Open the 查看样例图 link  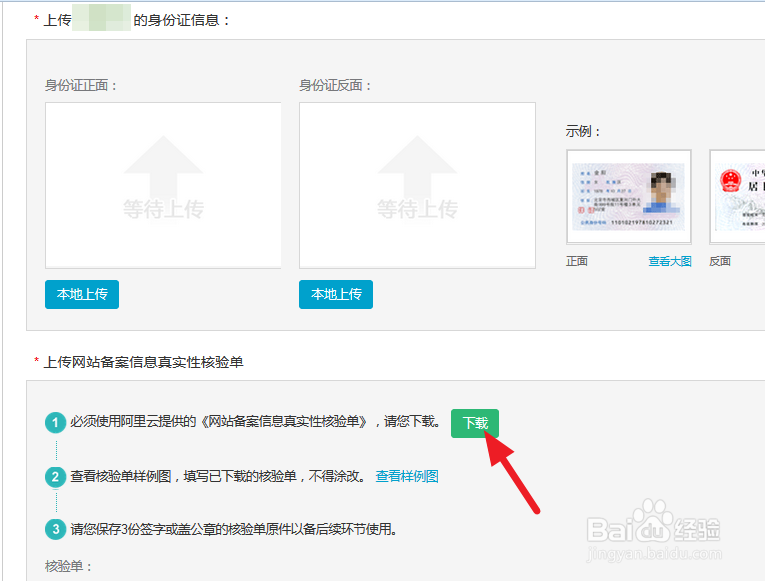click(x=407, y=476)
